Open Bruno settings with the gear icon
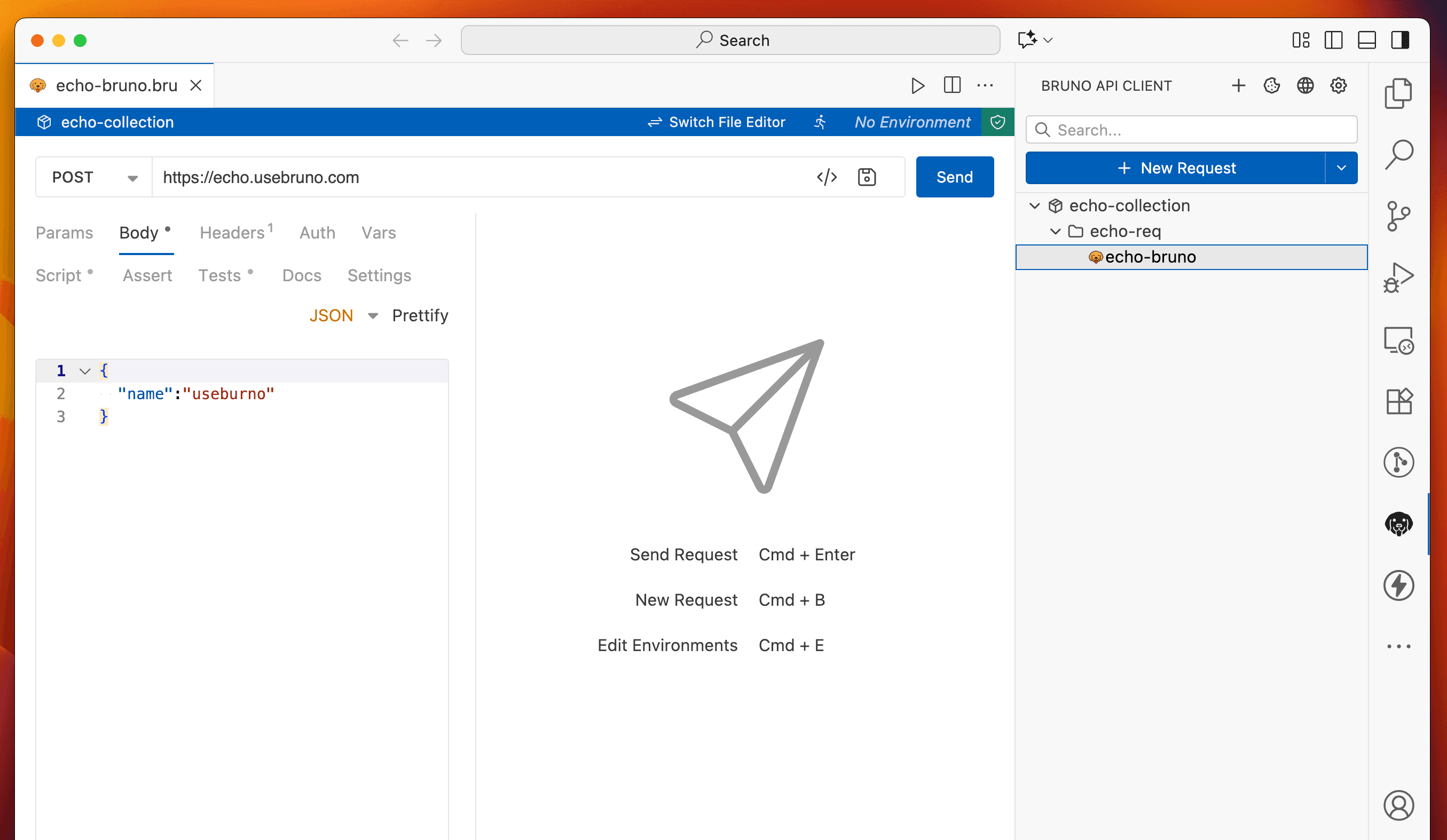This screenshot has height=840, width=1447. pos(1339,85)
